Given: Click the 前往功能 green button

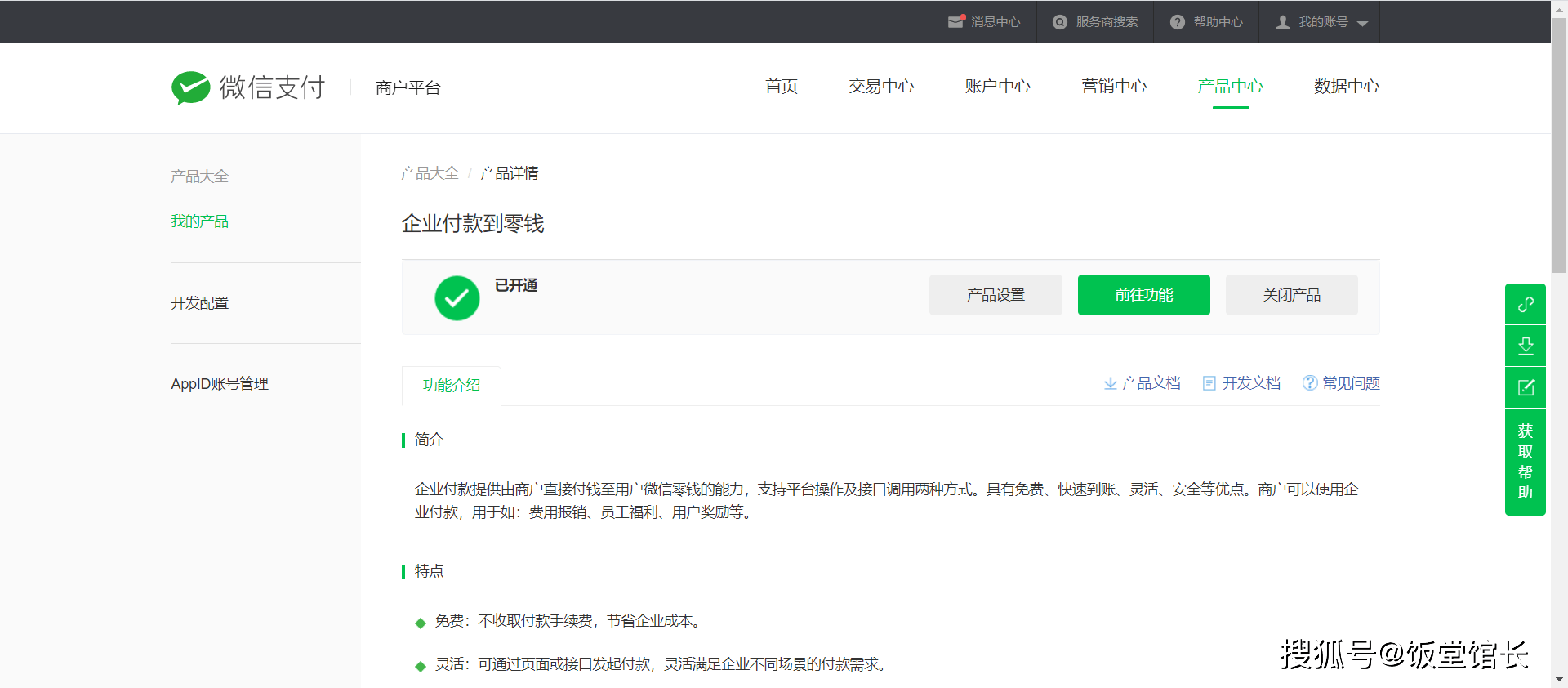Looking at the screenshot, I should coord(1143,295).
